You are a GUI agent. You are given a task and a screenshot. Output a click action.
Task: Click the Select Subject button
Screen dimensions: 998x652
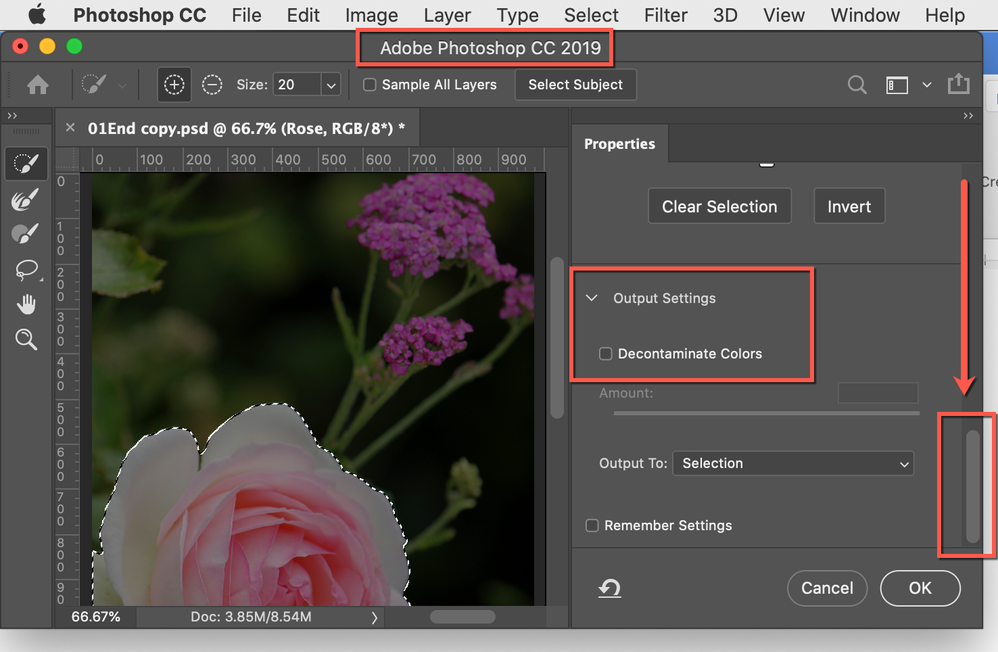575,85
